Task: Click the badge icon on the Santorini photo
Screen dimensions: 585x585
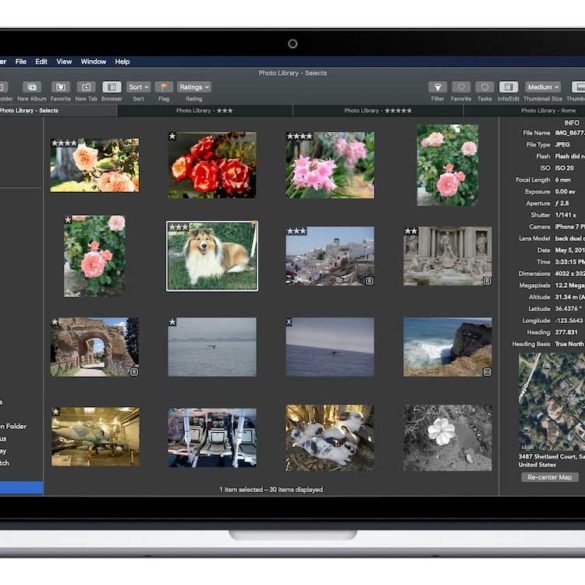Action: coord(369,281)
